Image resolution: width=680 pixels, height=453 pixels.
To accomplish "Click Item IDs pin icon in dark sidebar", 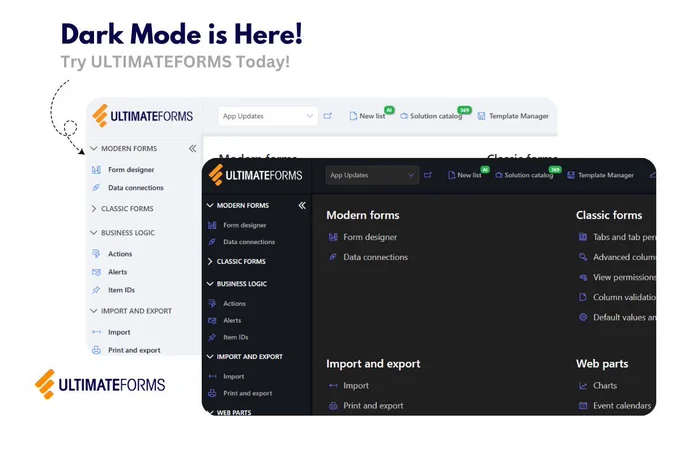I will point(212,337).
